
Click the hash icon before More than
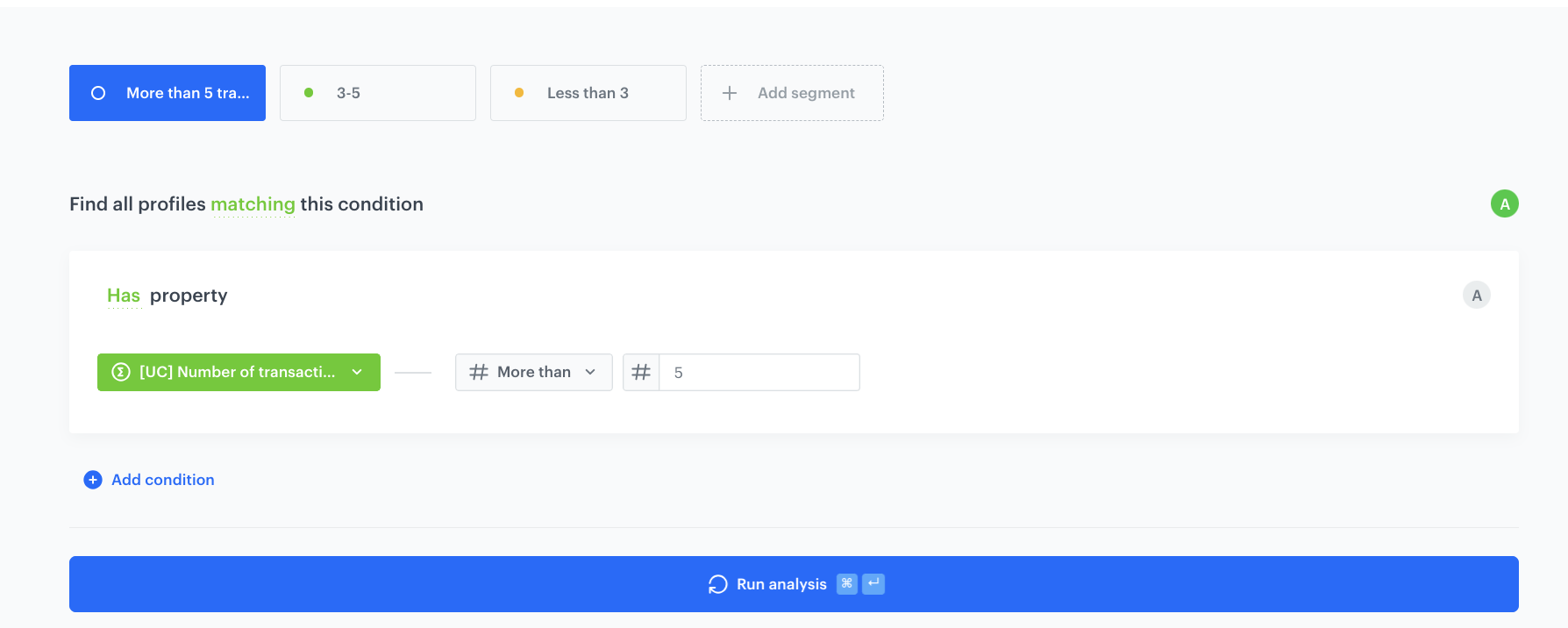tap(479, 373)
